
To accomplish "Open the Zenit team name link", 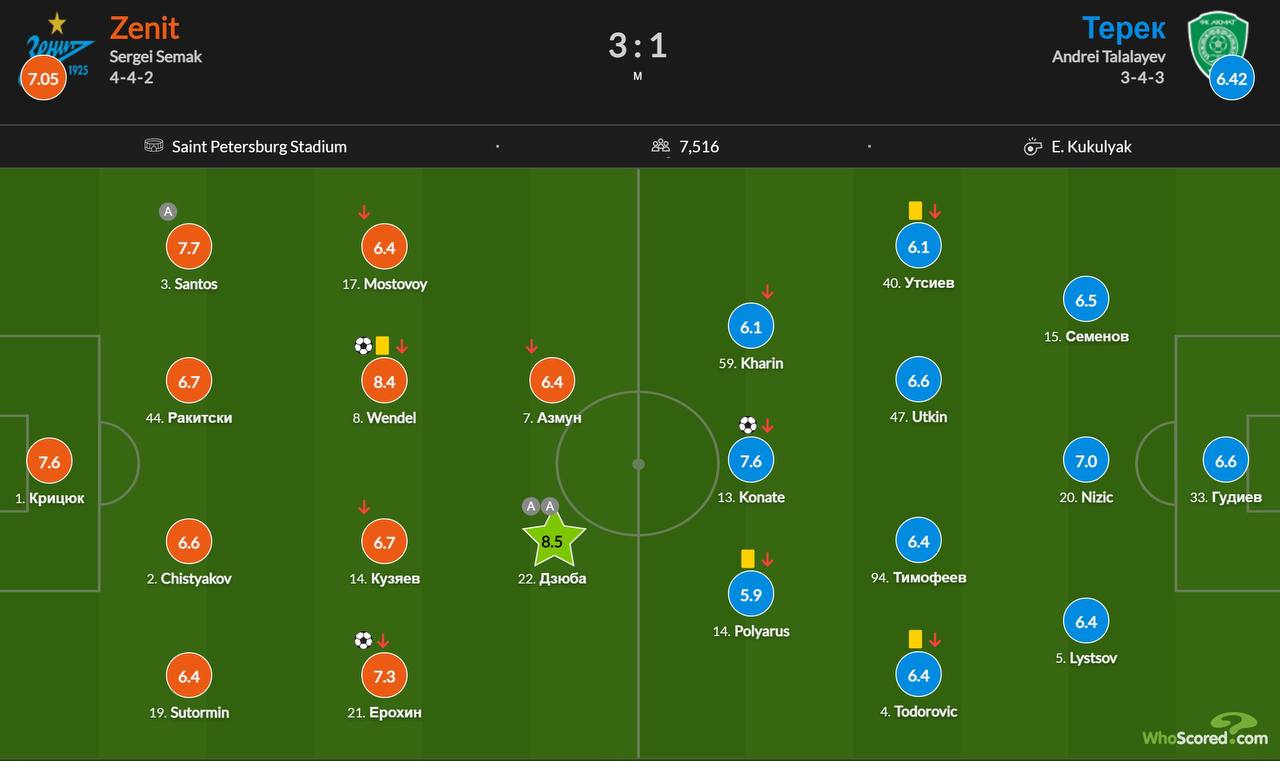I will 144,27.
